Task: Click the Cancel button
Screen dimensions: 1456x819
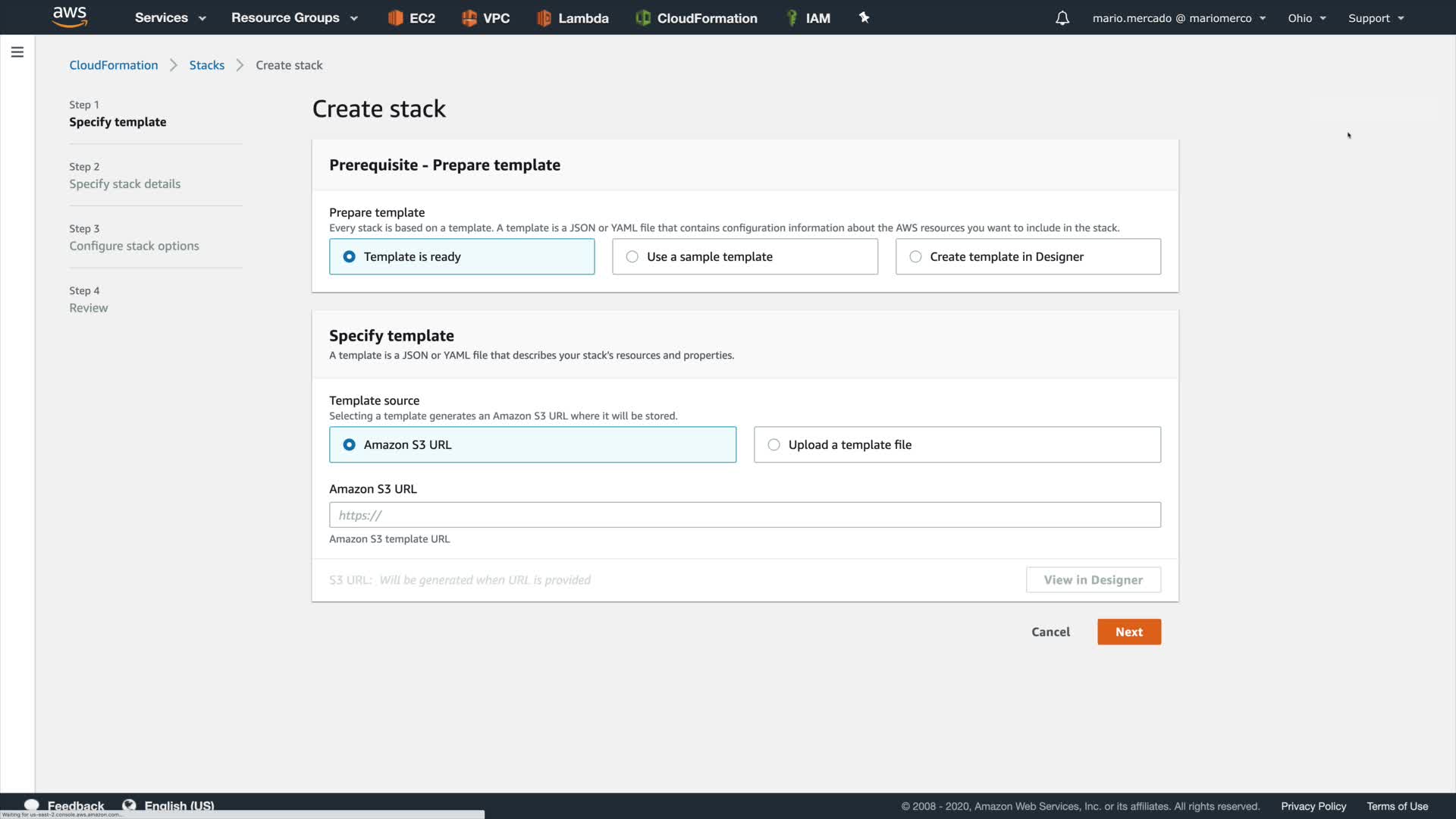Action: tap(1050, 632)
